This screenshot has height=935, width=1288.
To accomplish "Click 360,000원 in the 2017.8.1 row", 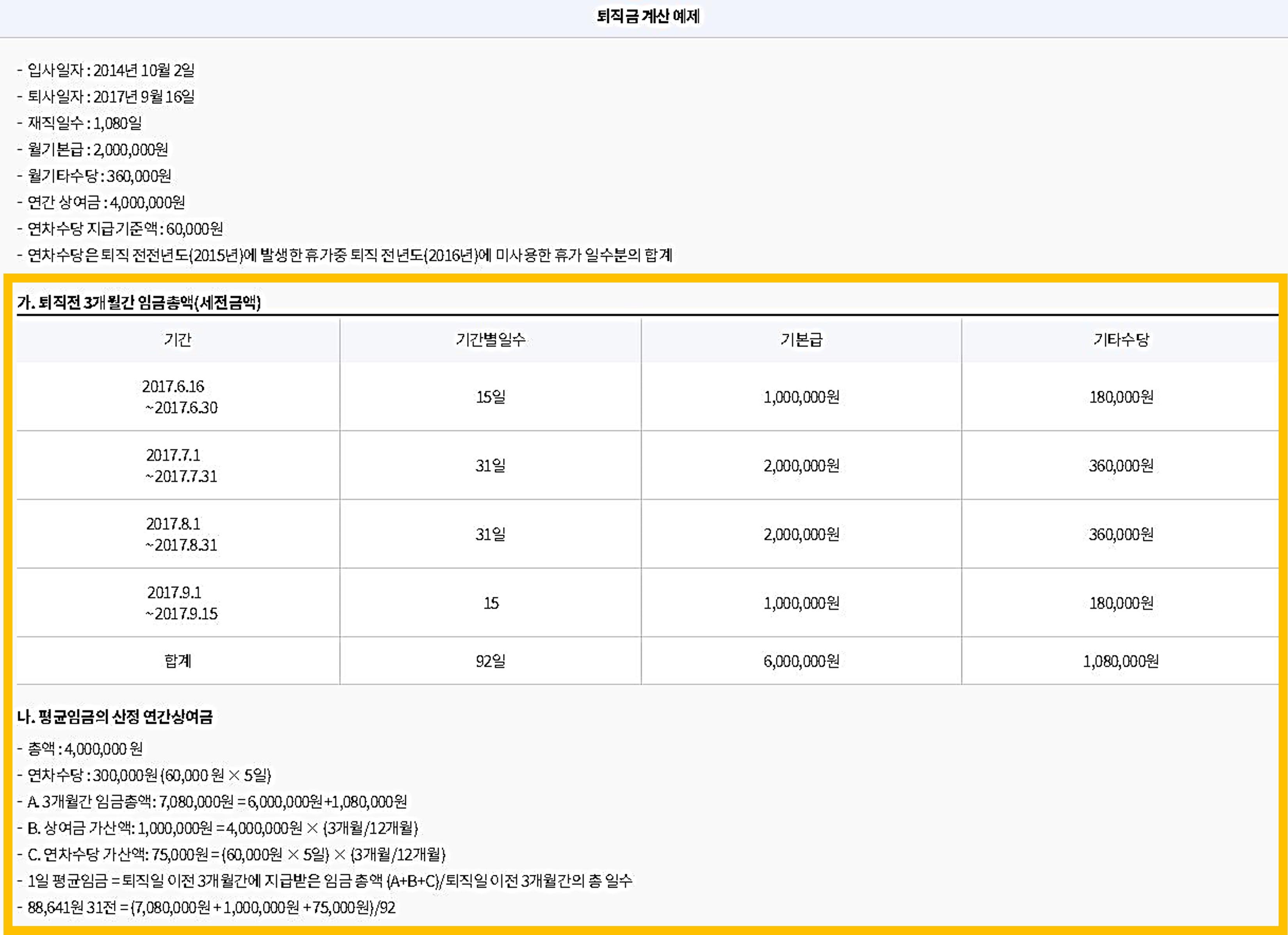I will [1121, 534].
